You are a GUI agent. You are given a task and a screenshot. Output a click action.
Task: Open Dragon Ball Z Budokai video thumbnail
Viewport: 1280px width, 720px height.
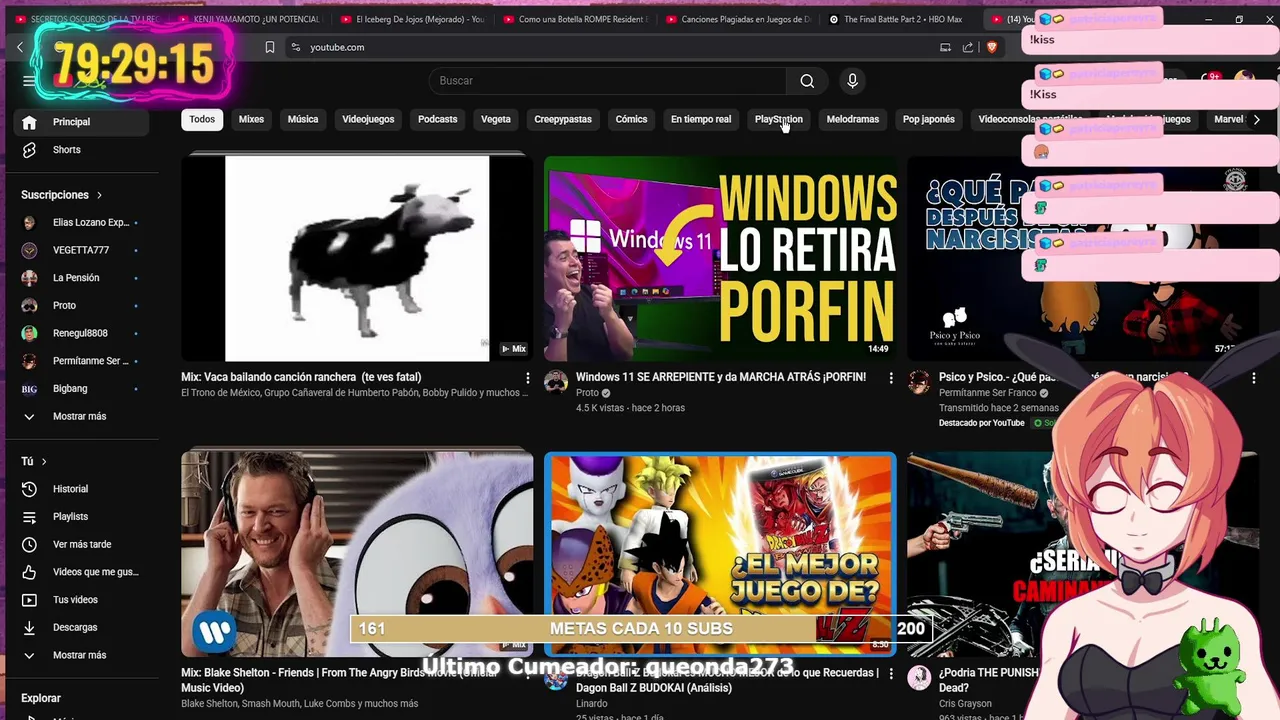720,554
